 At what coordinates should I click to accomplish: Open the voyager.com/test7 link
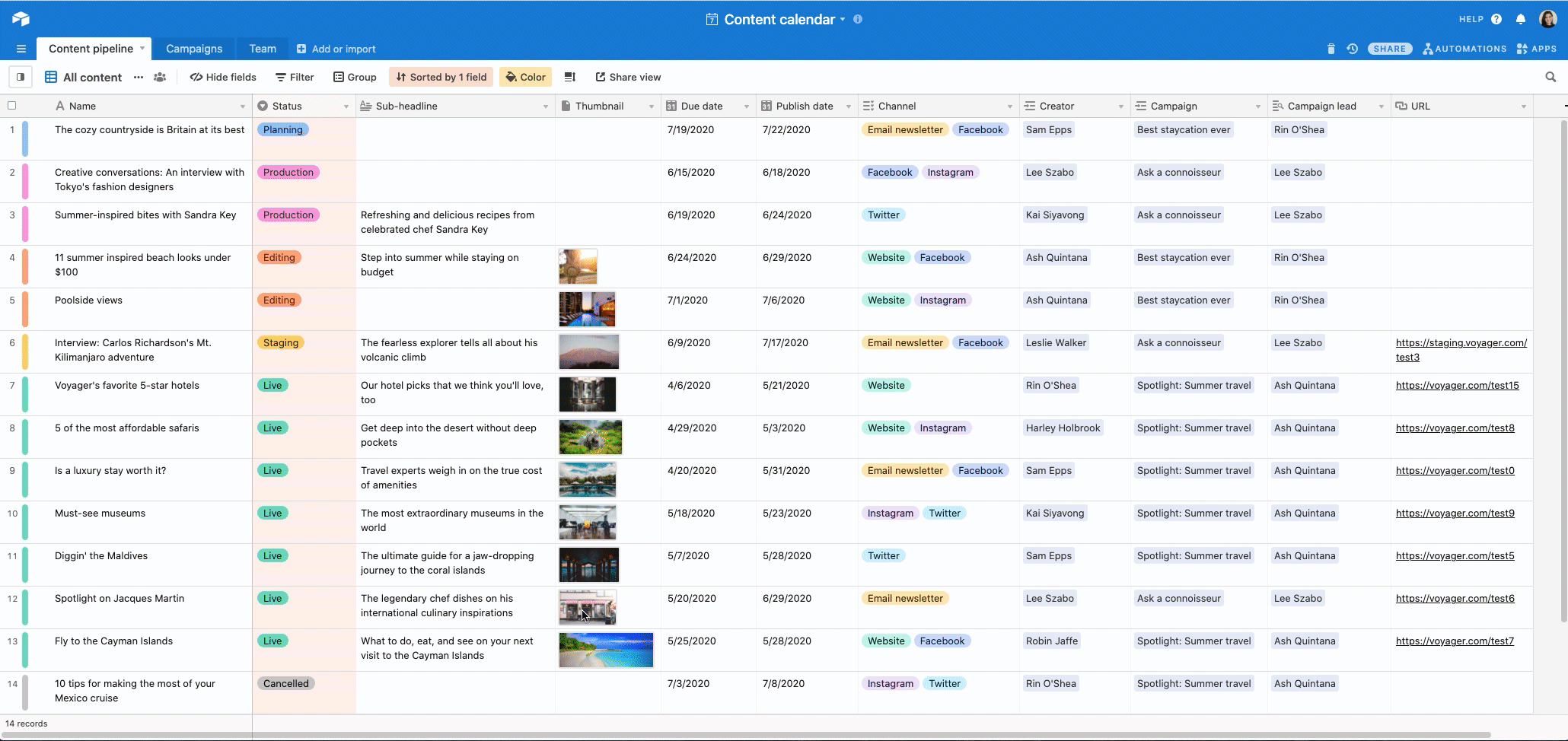click(x=1455, y=641)
